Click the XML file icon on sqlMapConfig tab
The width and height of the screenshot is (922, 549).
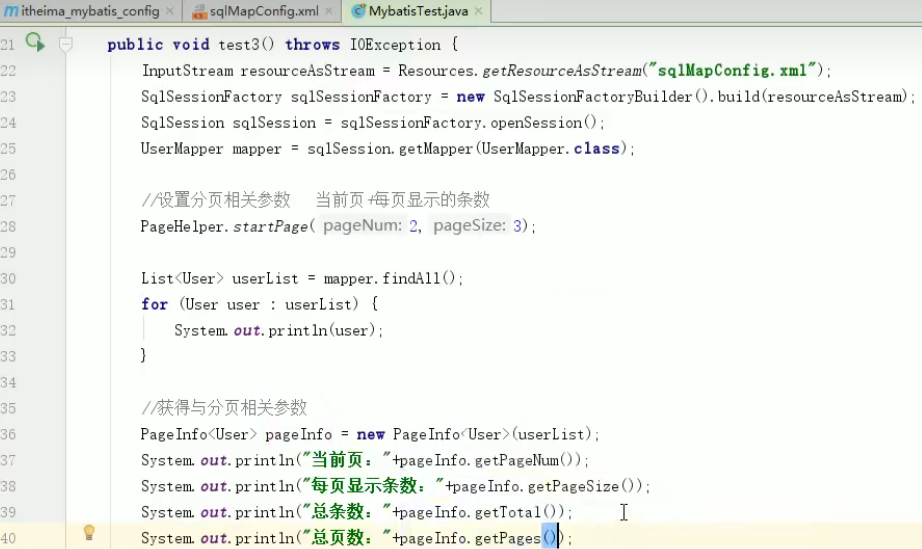click(200, 12)
